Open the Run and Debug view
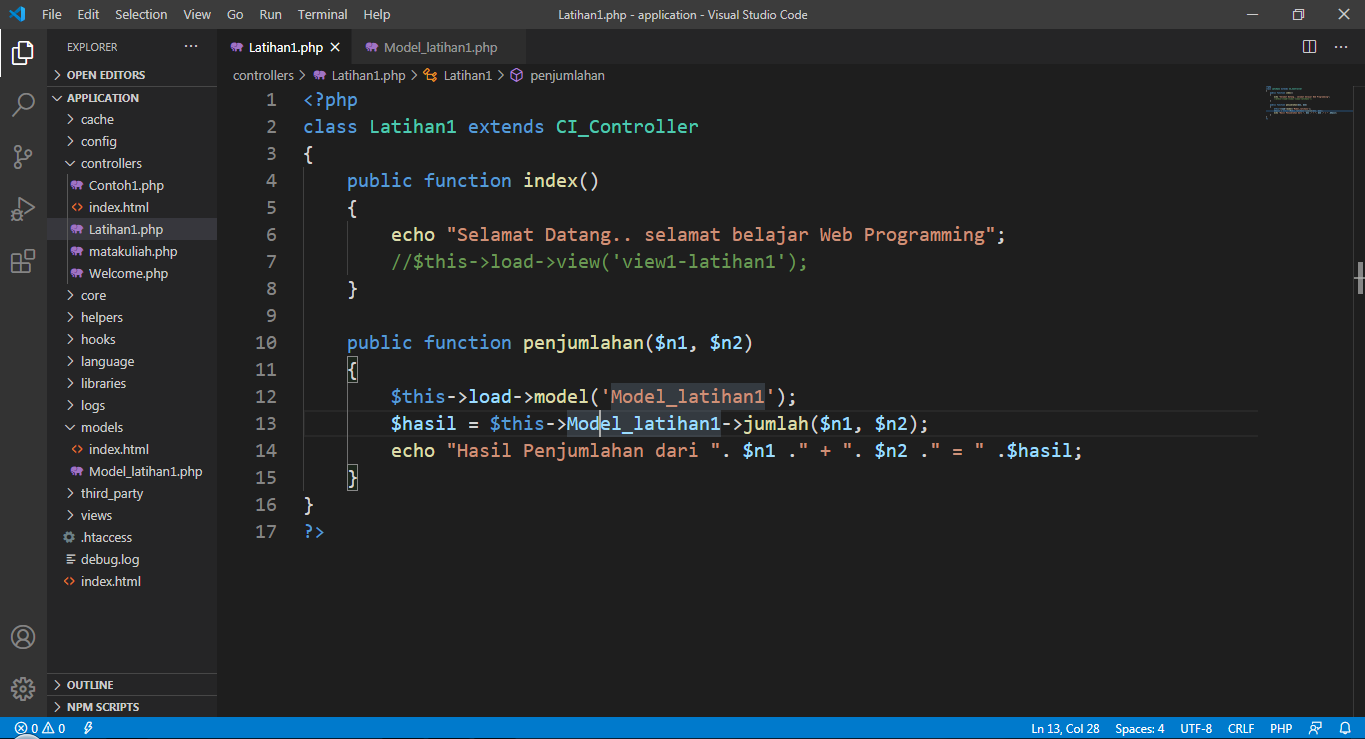This screenshot has height=739, width=1365. pyautogui.click(x=23, y=208)
